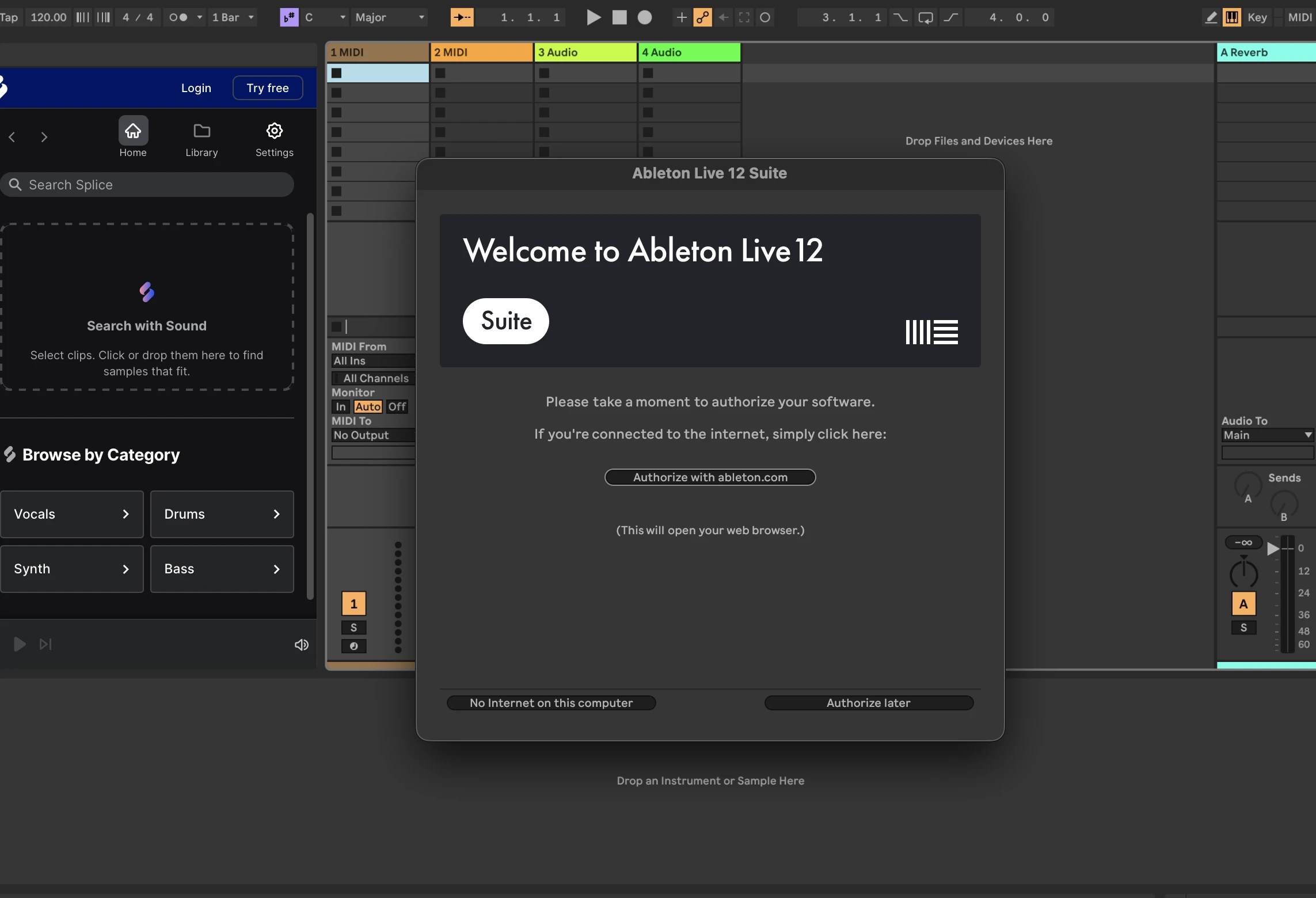
Task: Toggle the purple scale mode icon
Action: (289, 17)
